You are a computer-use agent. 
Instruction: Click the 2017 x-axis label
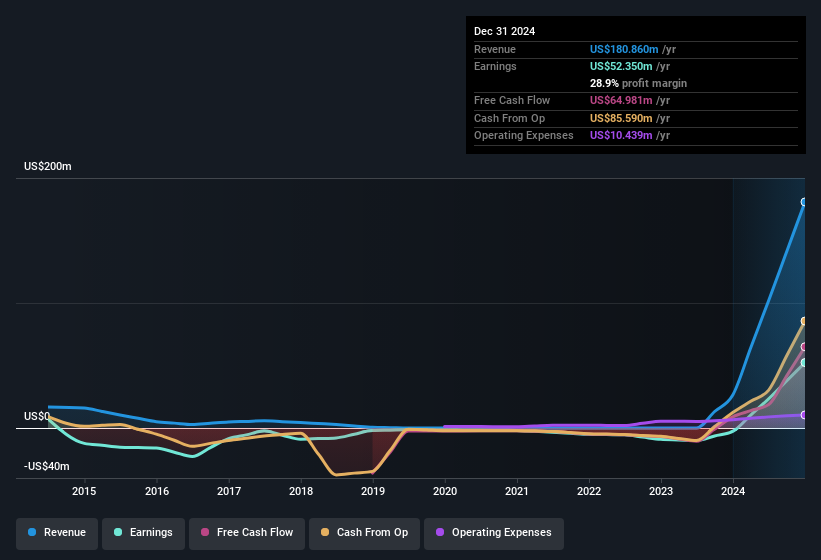(x=229, y=491)
